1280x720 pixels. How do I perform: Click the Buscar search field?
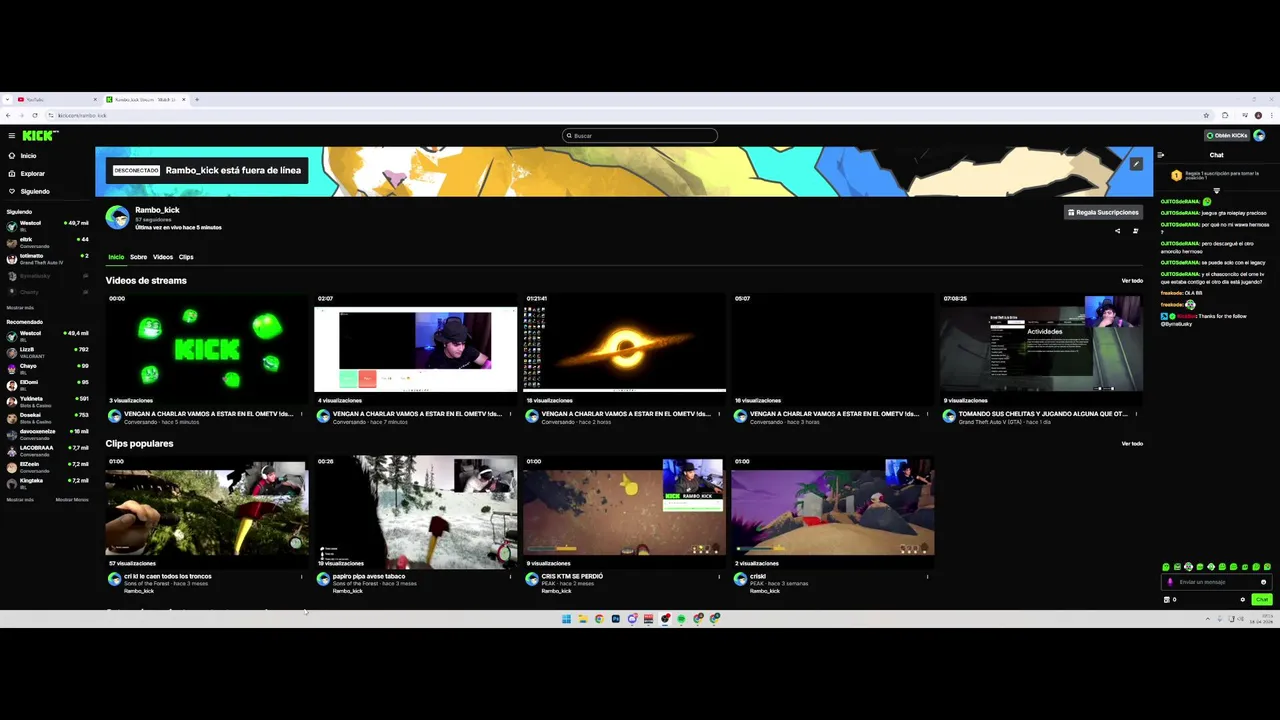coord(640,136)
